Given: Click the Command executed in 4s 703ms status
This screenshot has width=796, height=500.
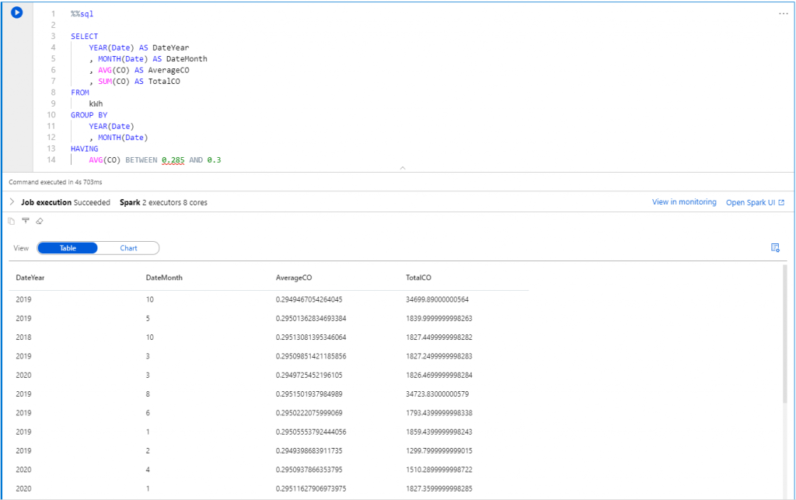Looking at the screenshot, I should coord(55,182).
